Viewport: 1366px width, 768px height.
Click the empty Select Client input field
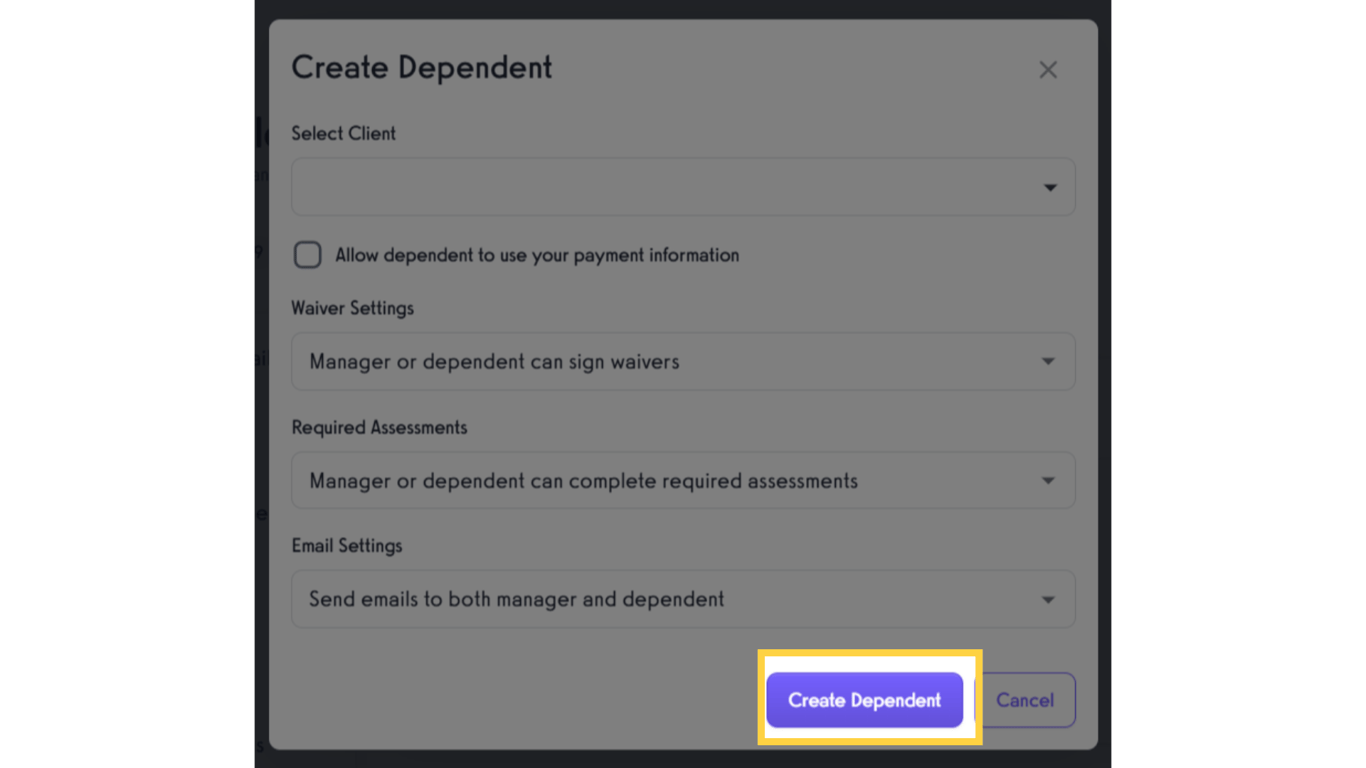pyautogui.click(x=600, y=187)
